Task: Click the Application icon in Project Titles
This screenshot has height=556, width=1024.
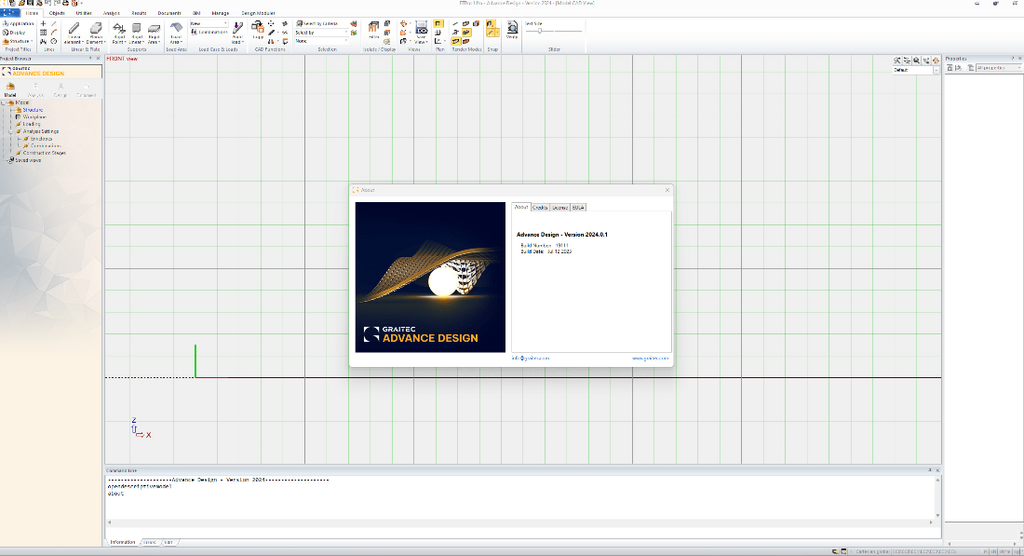Action: point(5,24)
